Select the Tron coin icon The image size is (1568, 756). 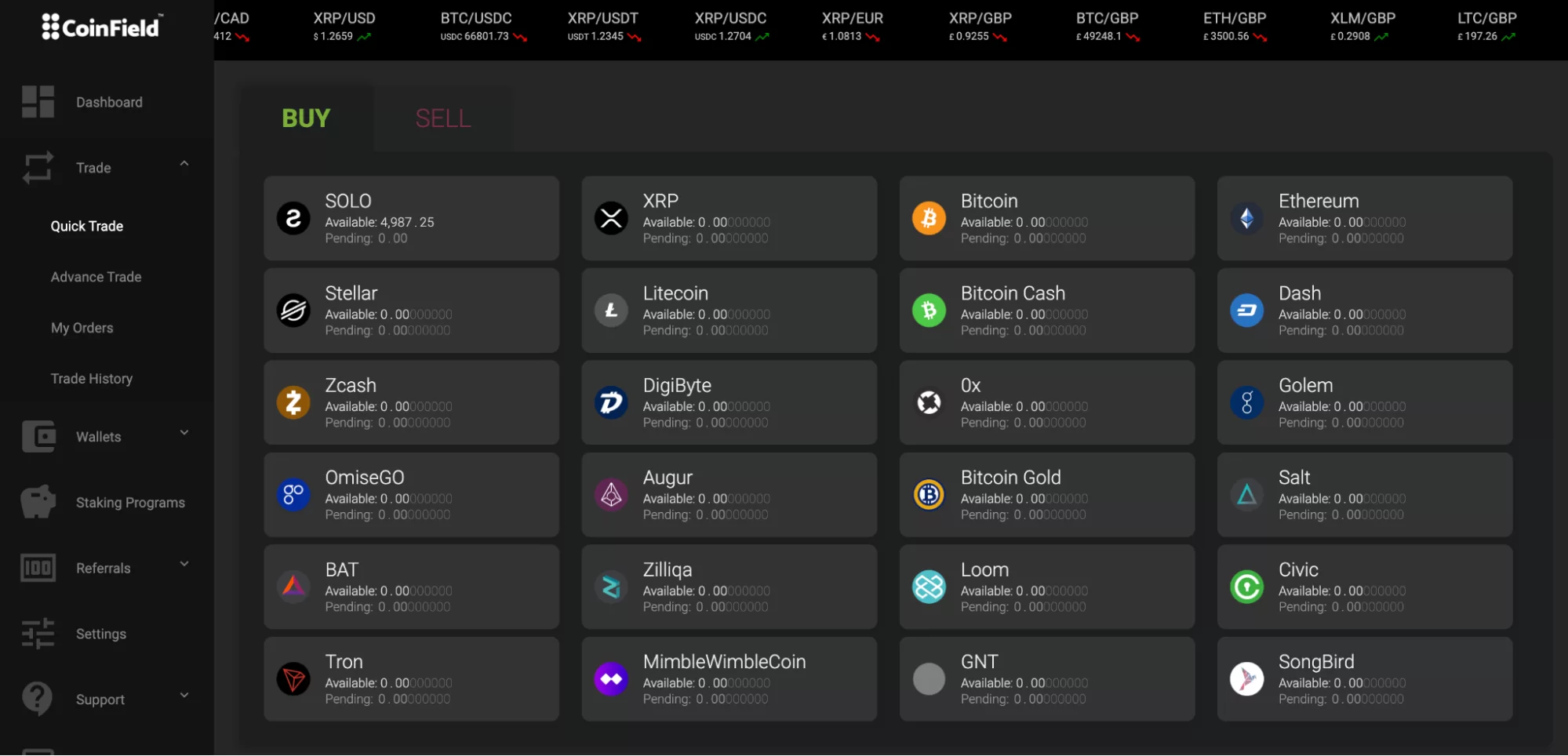(293, 679)
